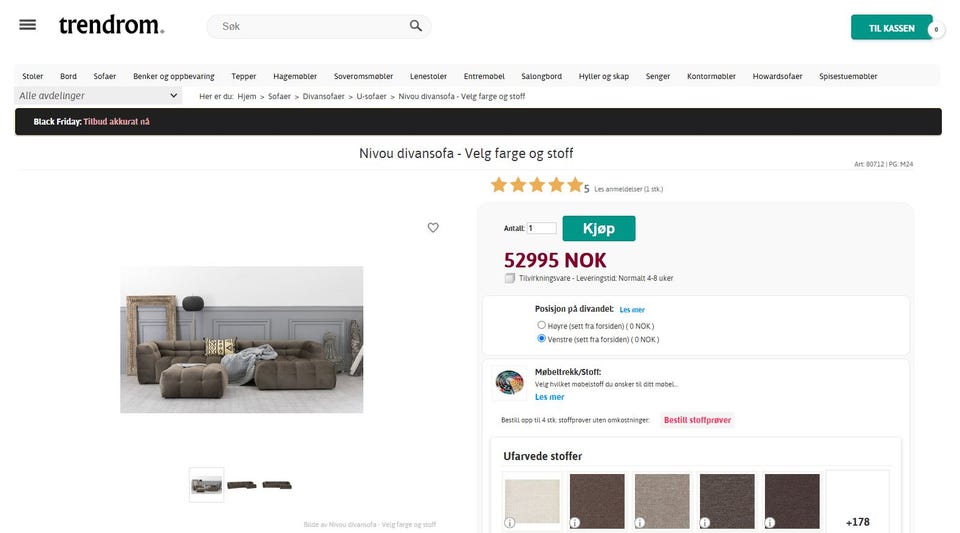Open the hamburger menu
Viewport: 960px width, 533px height.
28,25
